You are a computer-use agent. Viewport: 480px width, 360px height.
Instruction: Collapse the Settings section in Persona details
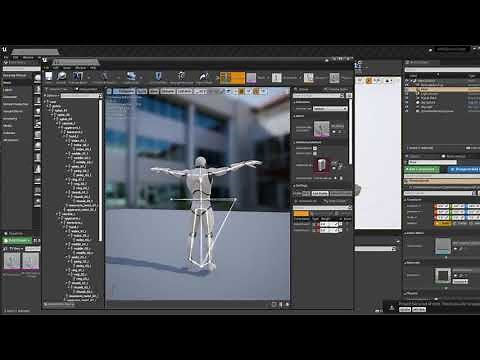(294, 186)
